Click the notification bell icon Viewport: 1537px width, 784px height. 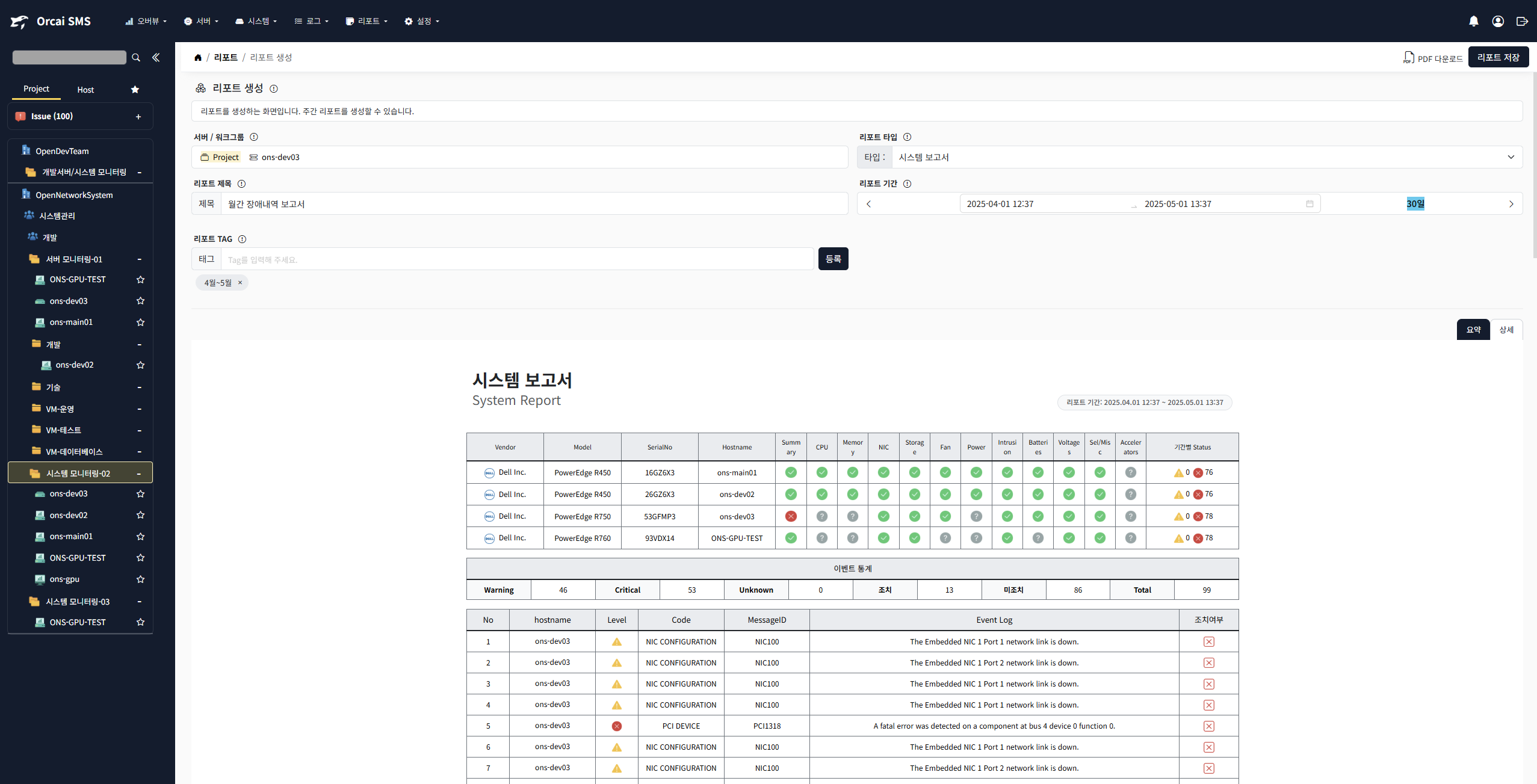[x=1473, y=21]
